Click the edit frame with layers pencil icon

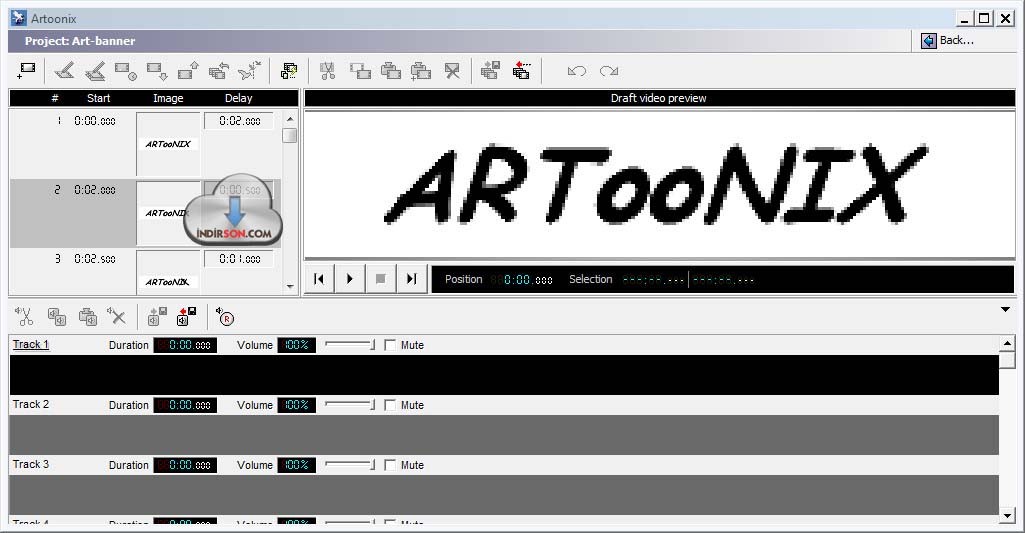[x=95, y=71]
